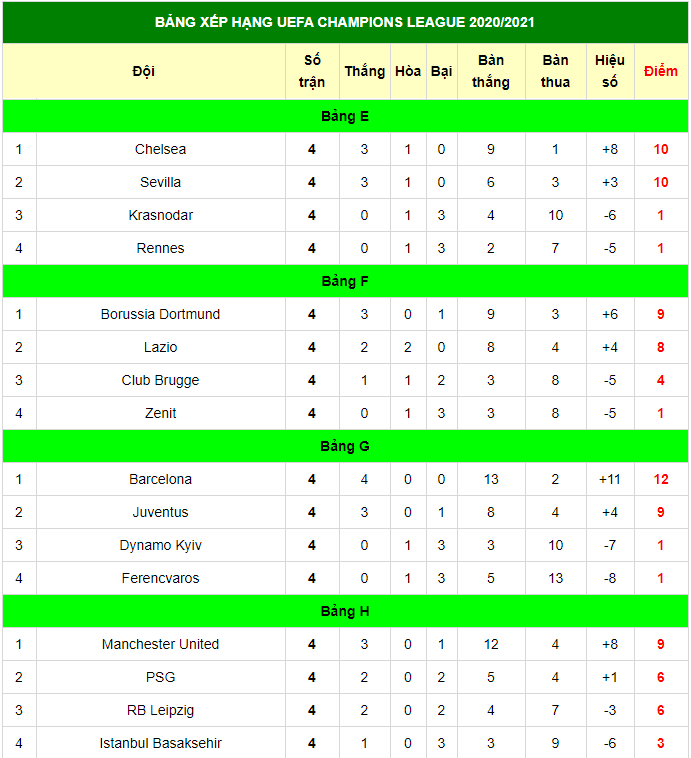Select the Juventus team name
The width and height of the screenshot is (691, 758).
click(160, 512)
